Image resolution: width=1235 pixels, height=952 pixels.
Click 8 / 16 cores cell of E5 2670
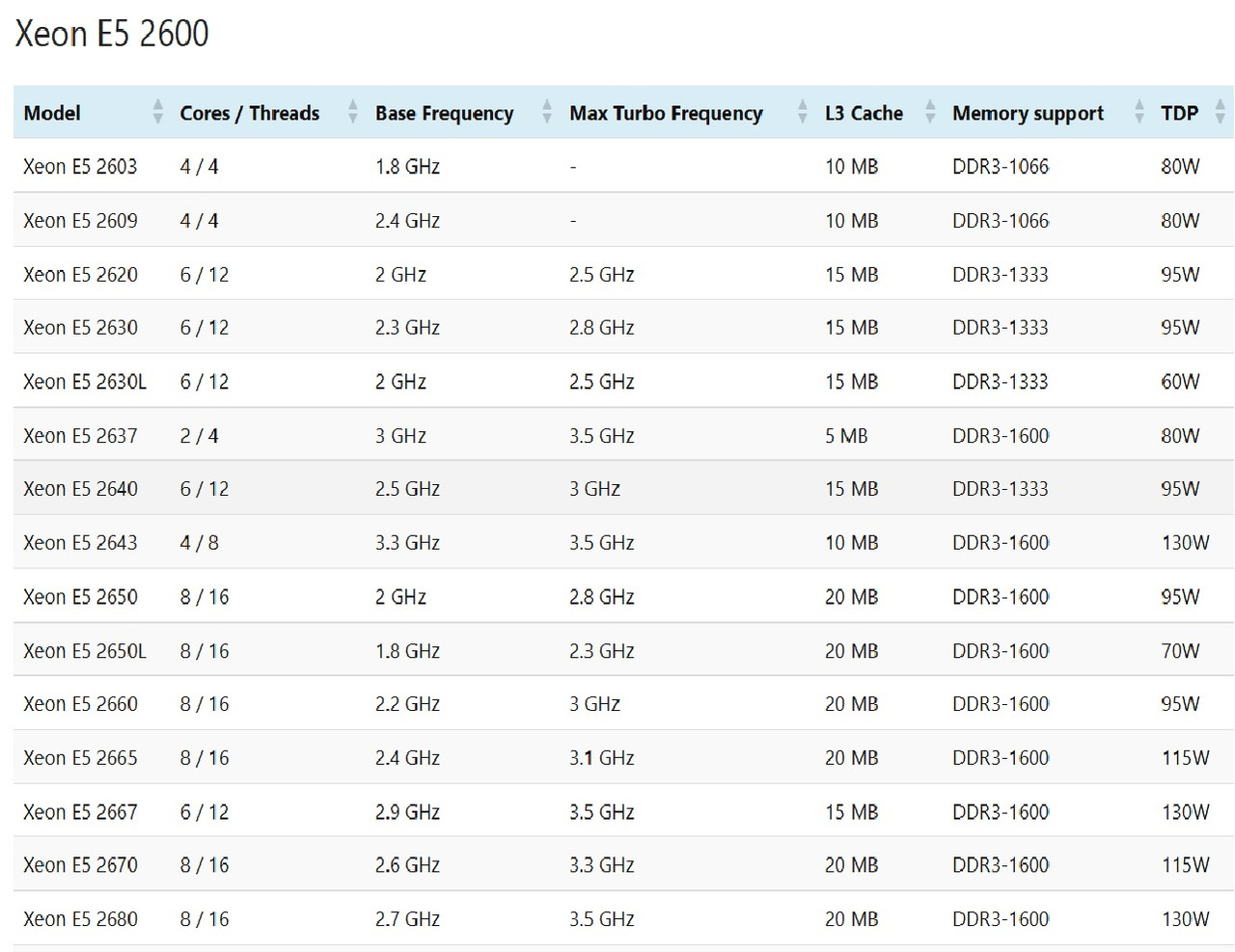205,864
